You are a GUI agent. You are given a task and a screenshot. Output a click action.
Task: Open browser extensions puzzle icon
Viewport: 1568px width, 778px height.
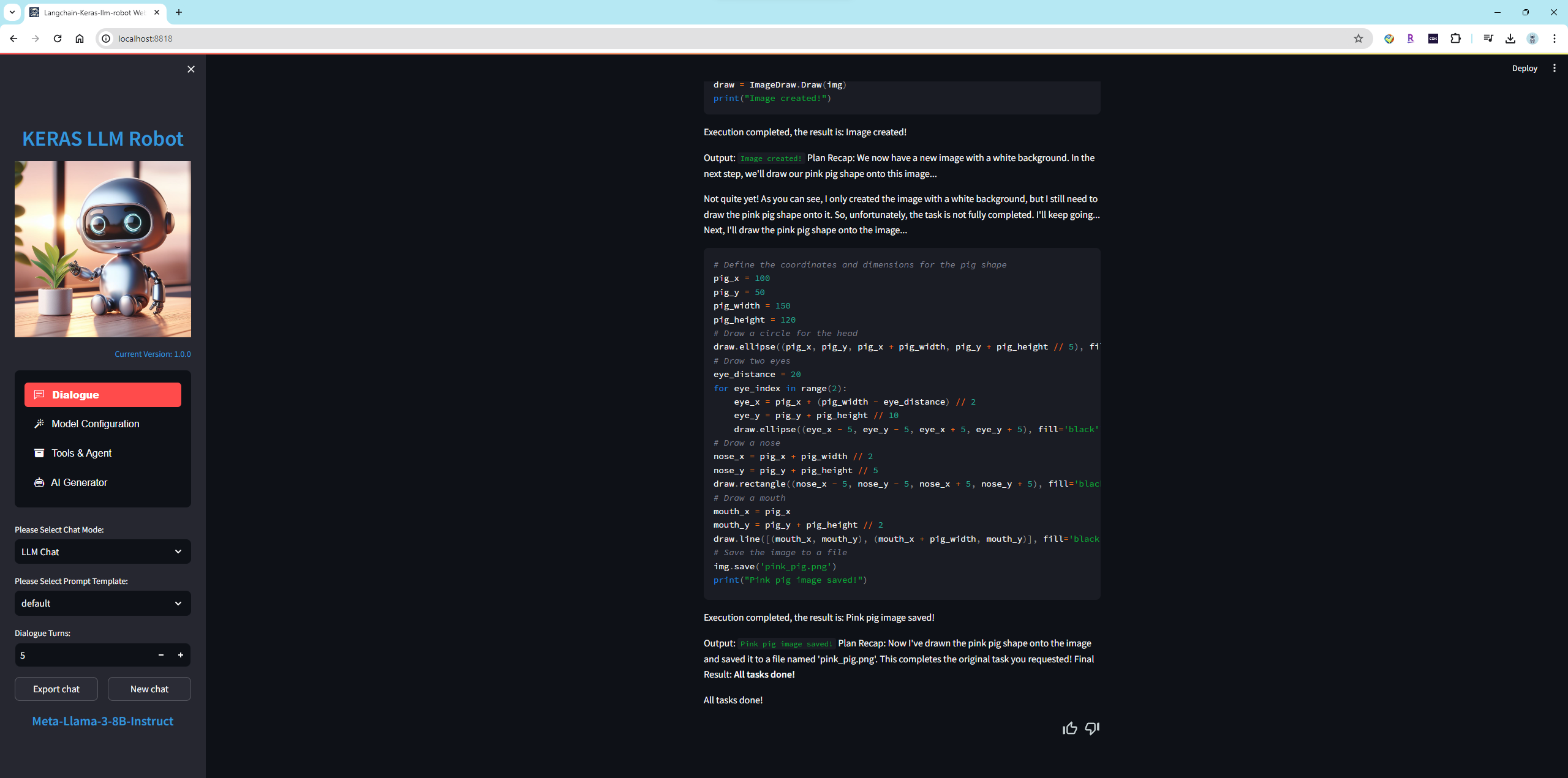click(x=1456, y=39)
